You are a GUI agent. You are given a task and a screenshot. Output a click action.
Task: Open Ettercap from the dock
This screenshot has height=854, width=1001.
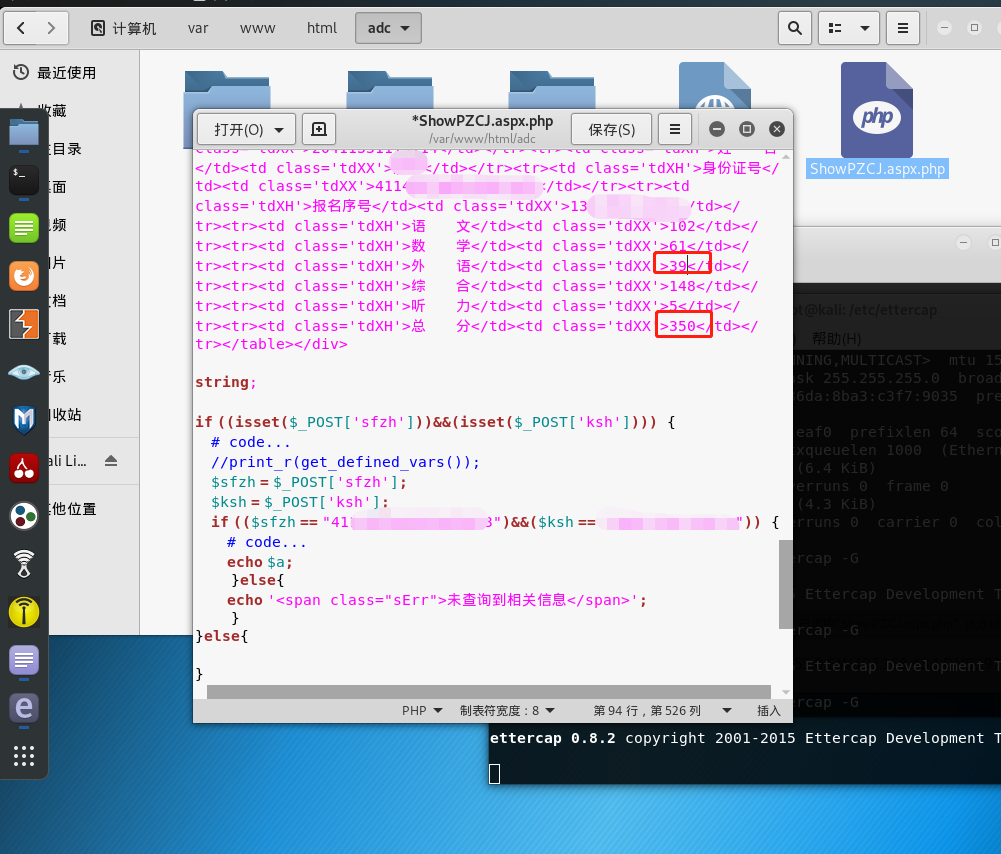pos(24,708)
